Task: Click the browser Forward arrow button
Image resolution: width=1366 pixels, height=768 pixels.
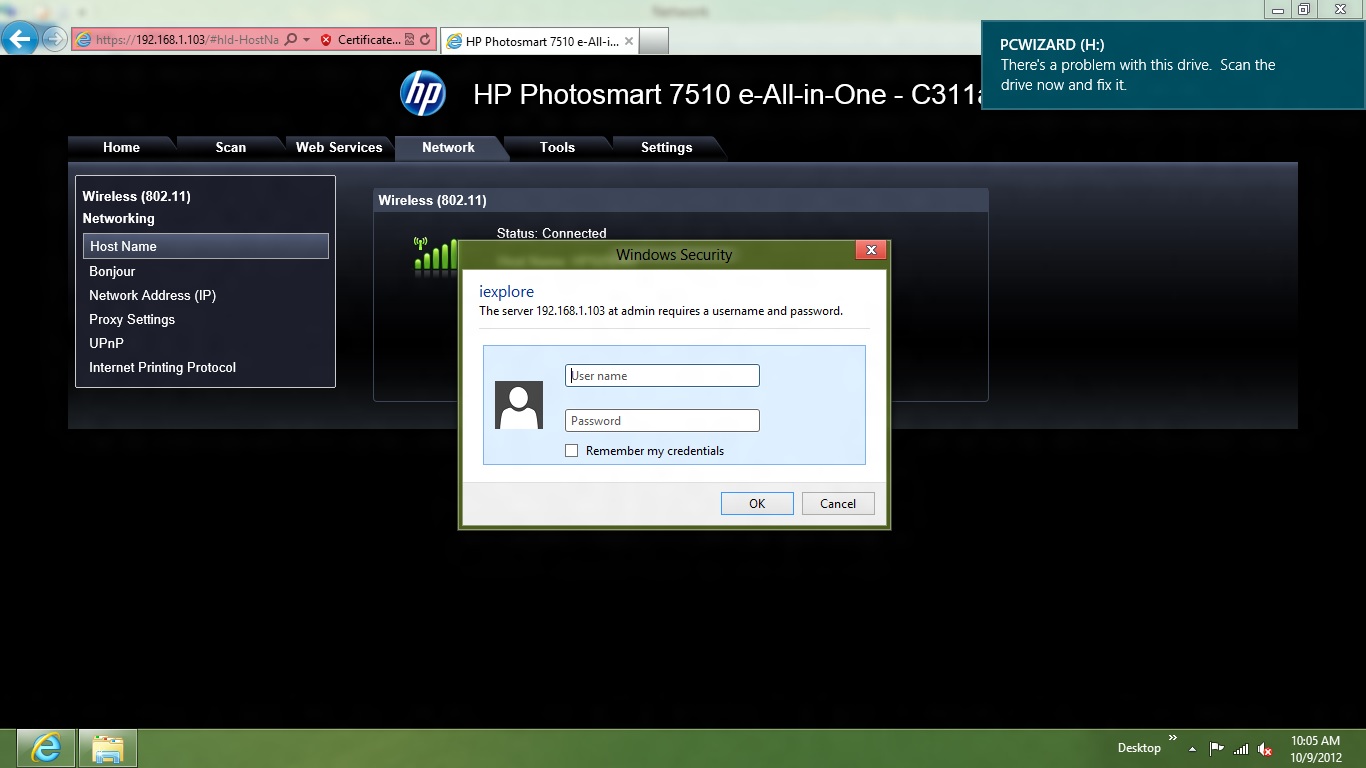Action: pos(55,39)
